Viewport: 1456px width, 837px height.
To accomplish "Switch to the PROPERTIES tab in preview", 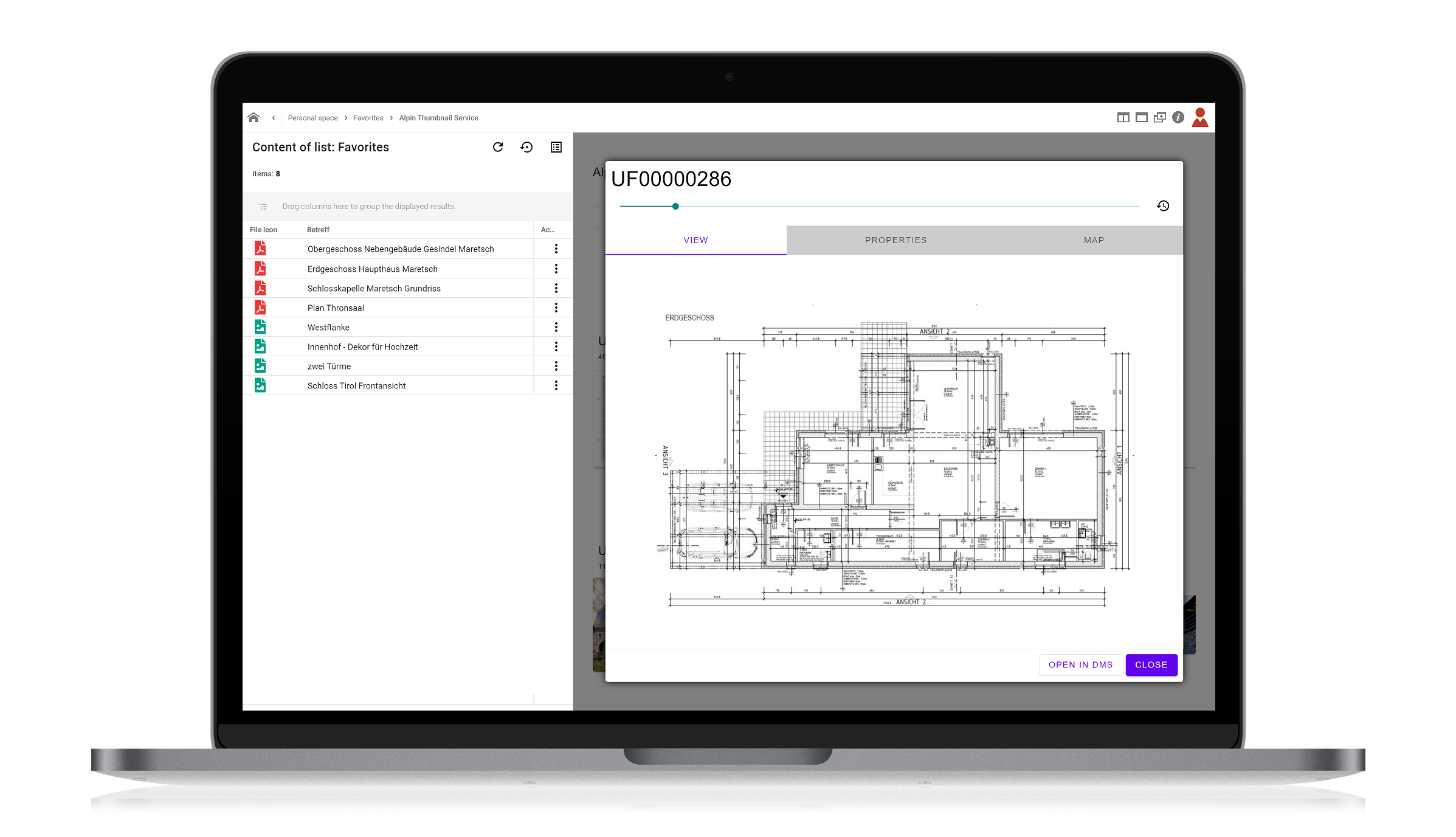I will [895, 240].
